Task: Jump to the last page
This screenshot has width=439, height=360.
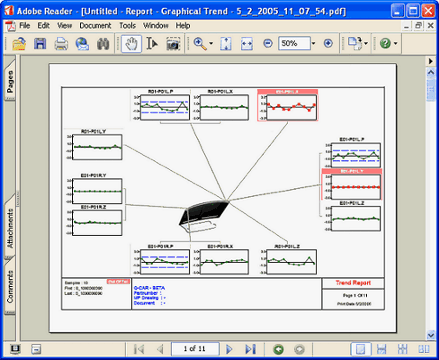Action: [250, 349]
